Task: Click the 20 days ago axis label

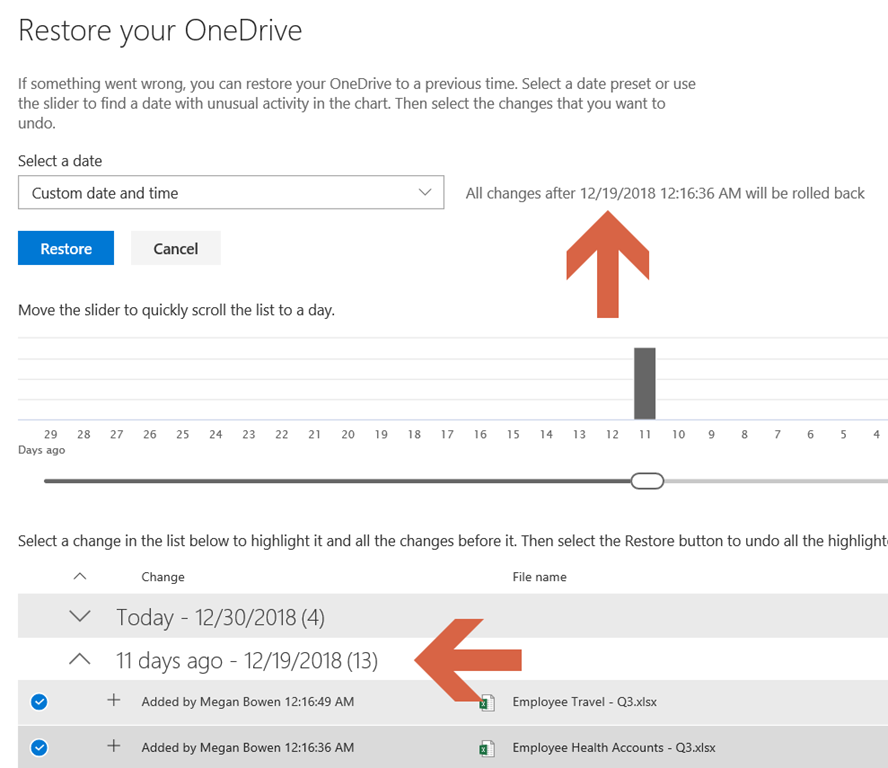Action: [348, 434]
